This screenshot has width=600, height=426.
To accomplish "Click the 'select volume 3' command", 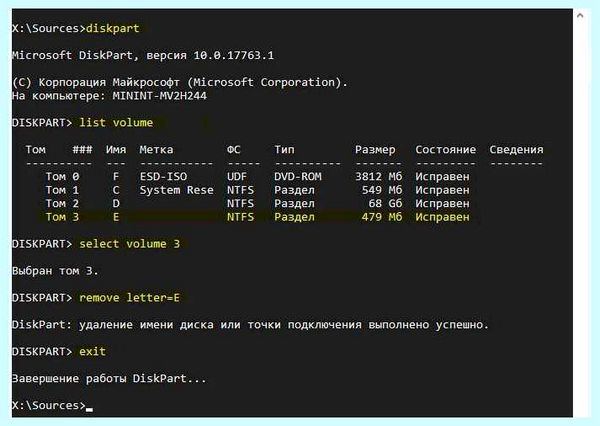I will [x=129, y=244].
